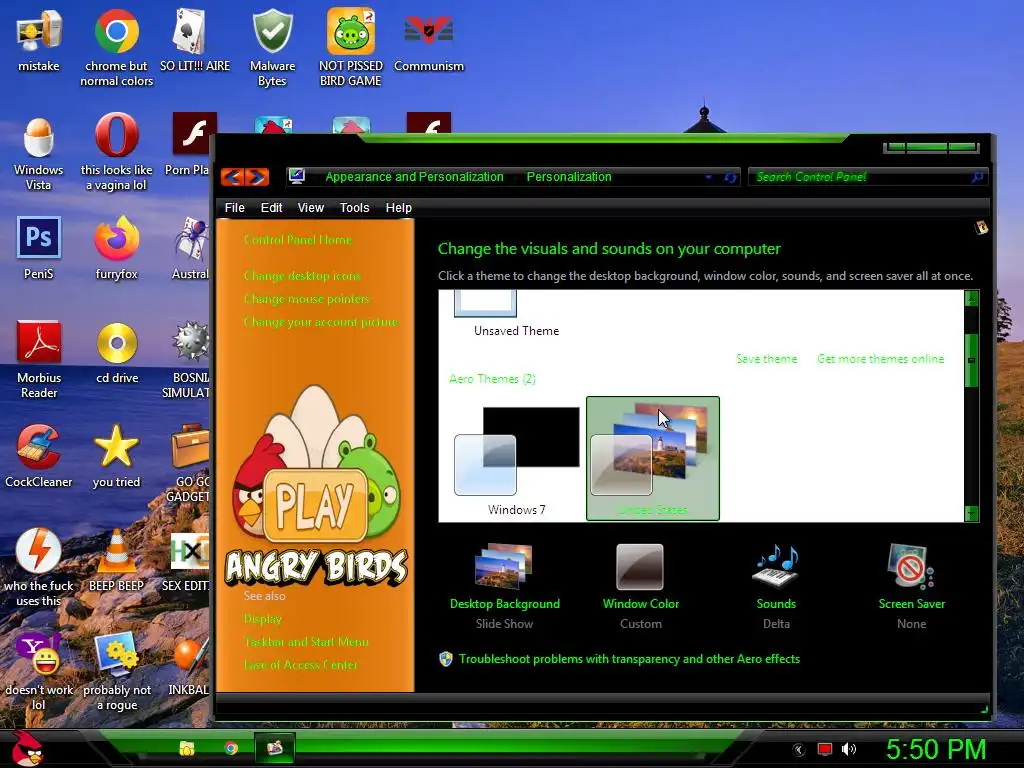Click the transparency troubleshoot link
This screenshot has width=1024, height=768.
click(629, 659)
